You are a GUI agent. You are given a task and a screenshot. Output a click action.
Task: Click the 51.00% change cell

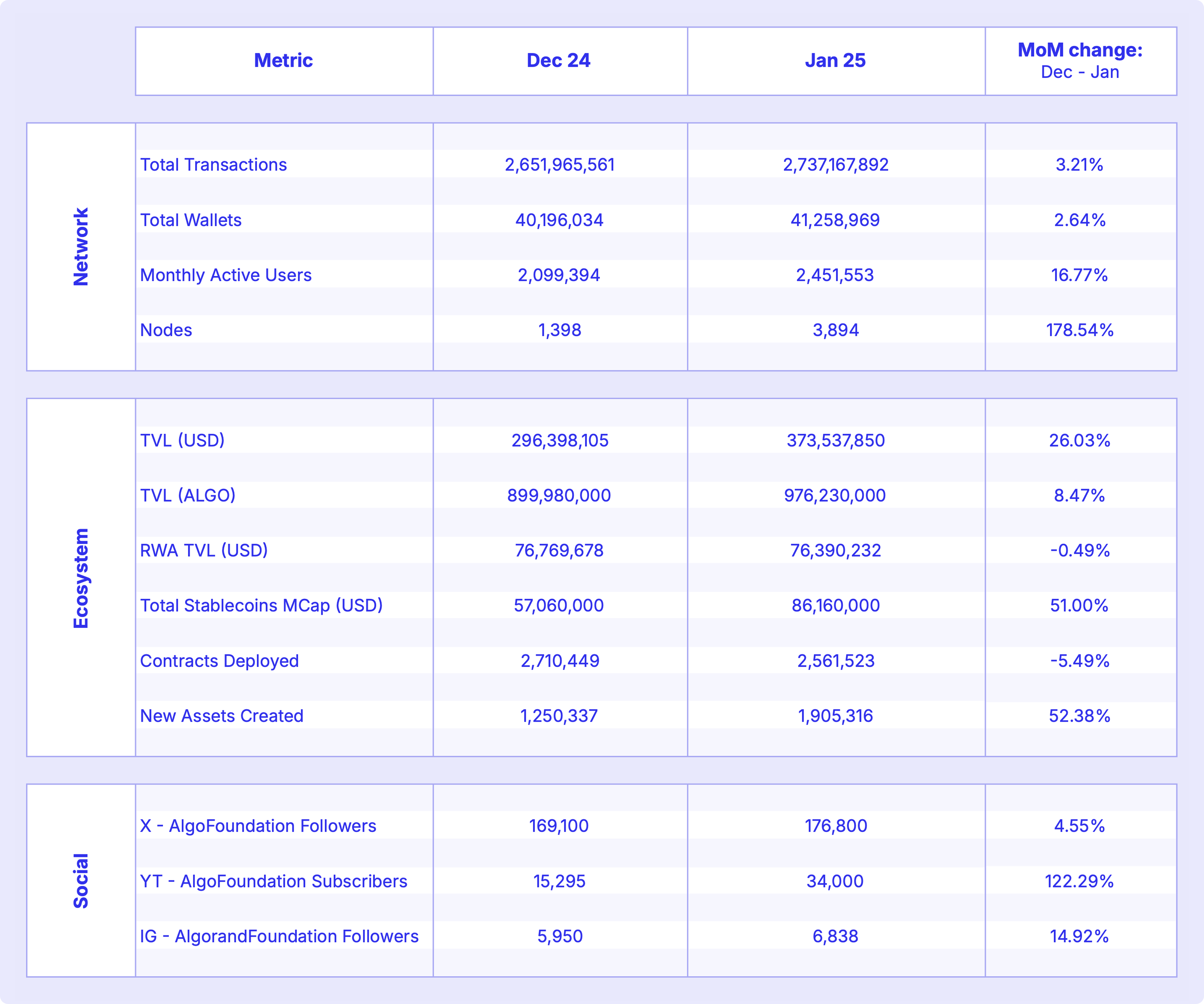pos(1080,605)
